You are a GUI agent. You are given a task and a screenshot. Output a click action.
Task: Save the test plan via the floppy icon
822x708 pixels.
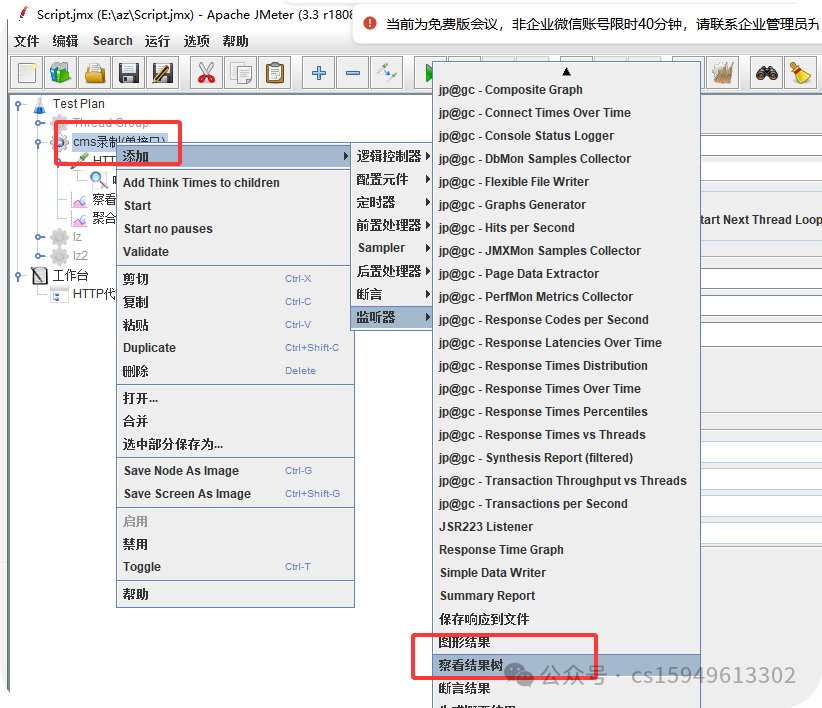(128, 73)
